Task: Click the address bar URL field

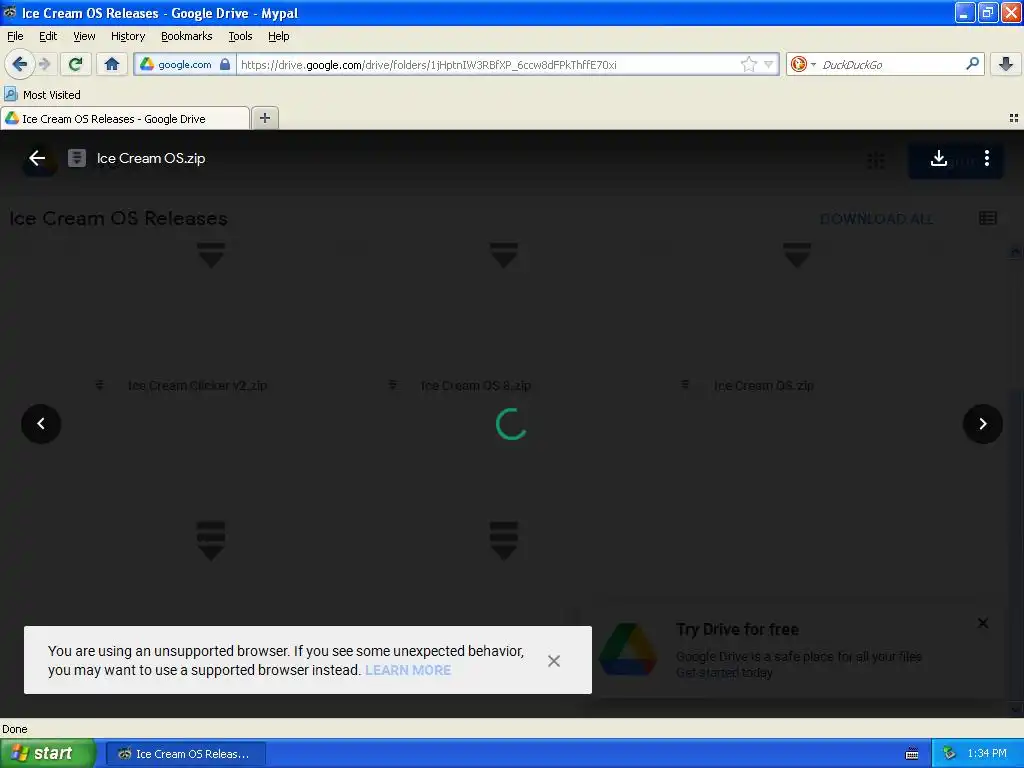Action: pos(488,64)
